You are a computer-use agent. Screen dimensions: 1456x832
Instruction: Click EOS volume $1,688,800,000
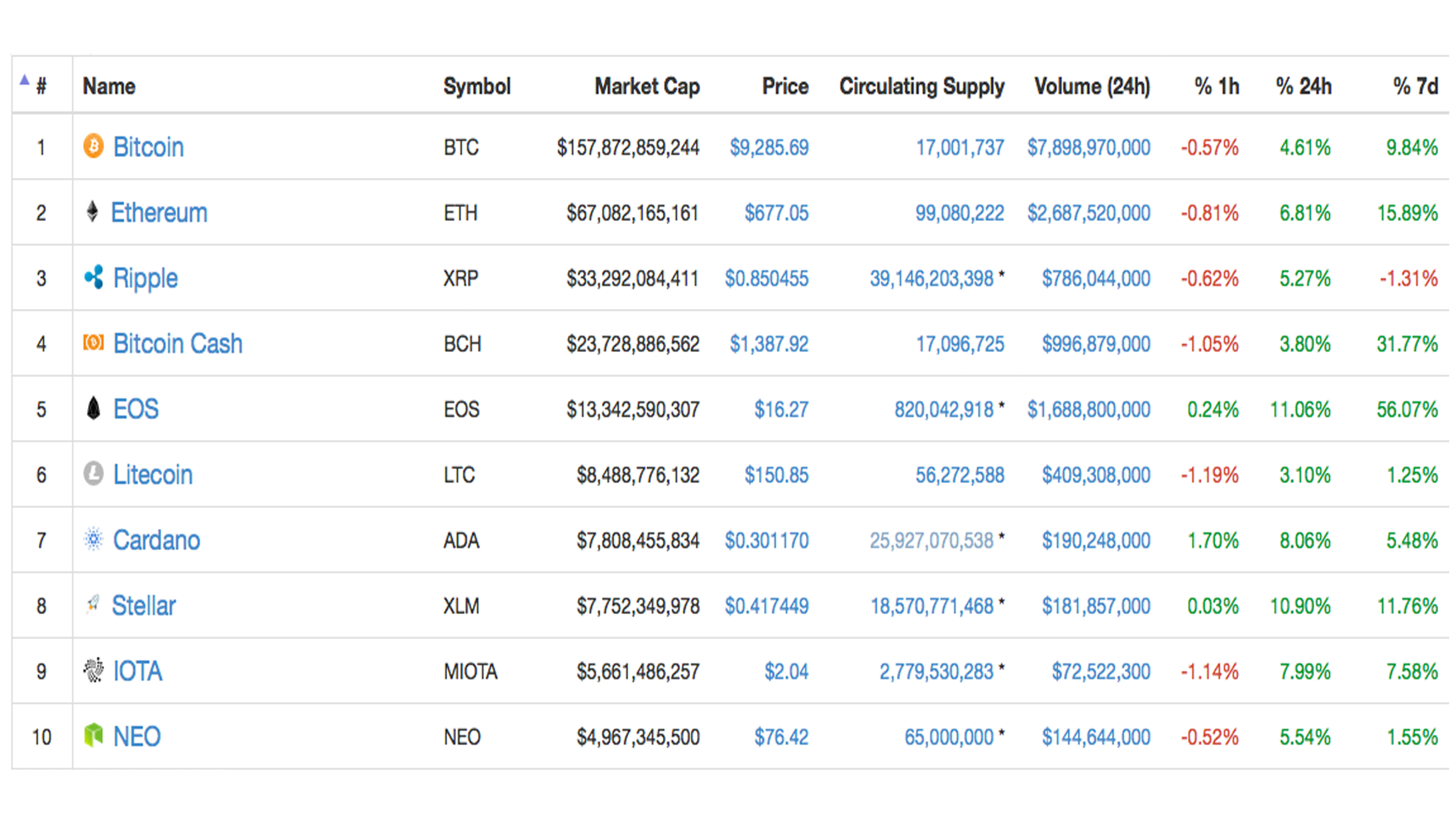point(1088,409)
